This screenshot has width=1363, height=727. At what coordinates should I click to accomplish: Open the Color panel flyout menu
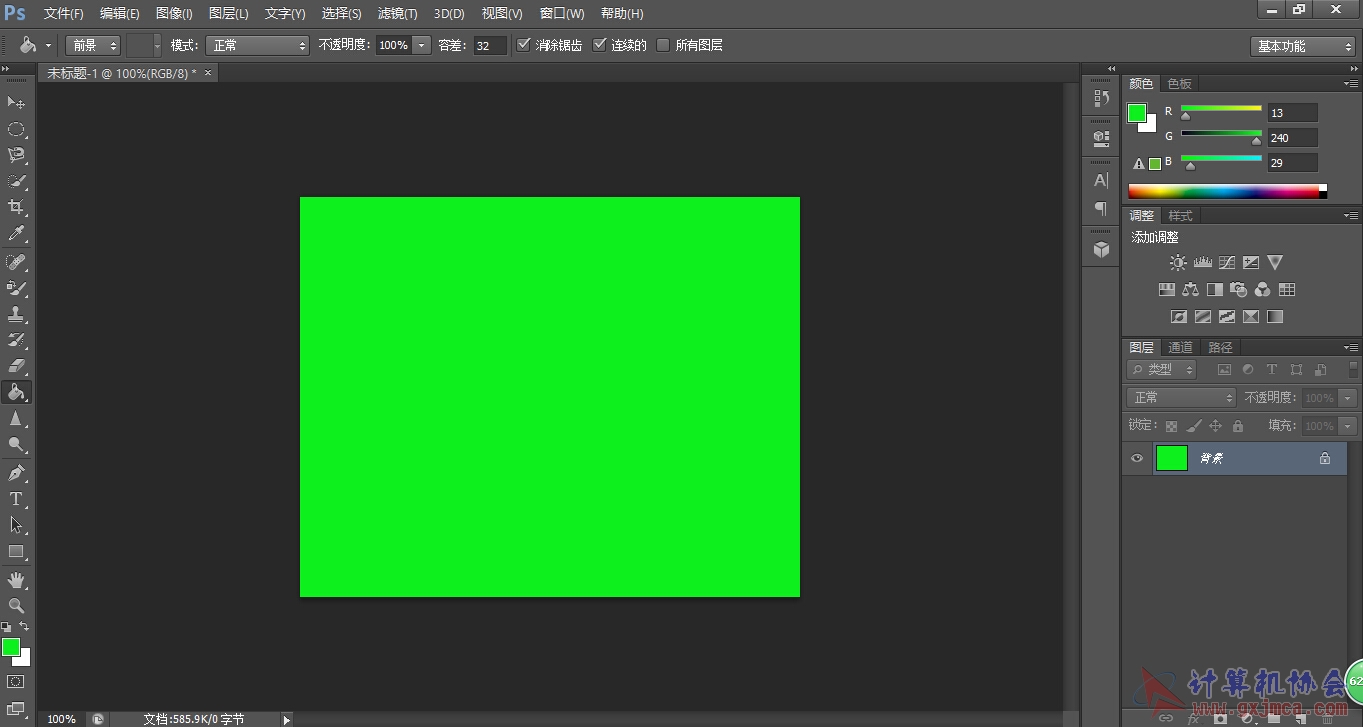coord(1350,84)
